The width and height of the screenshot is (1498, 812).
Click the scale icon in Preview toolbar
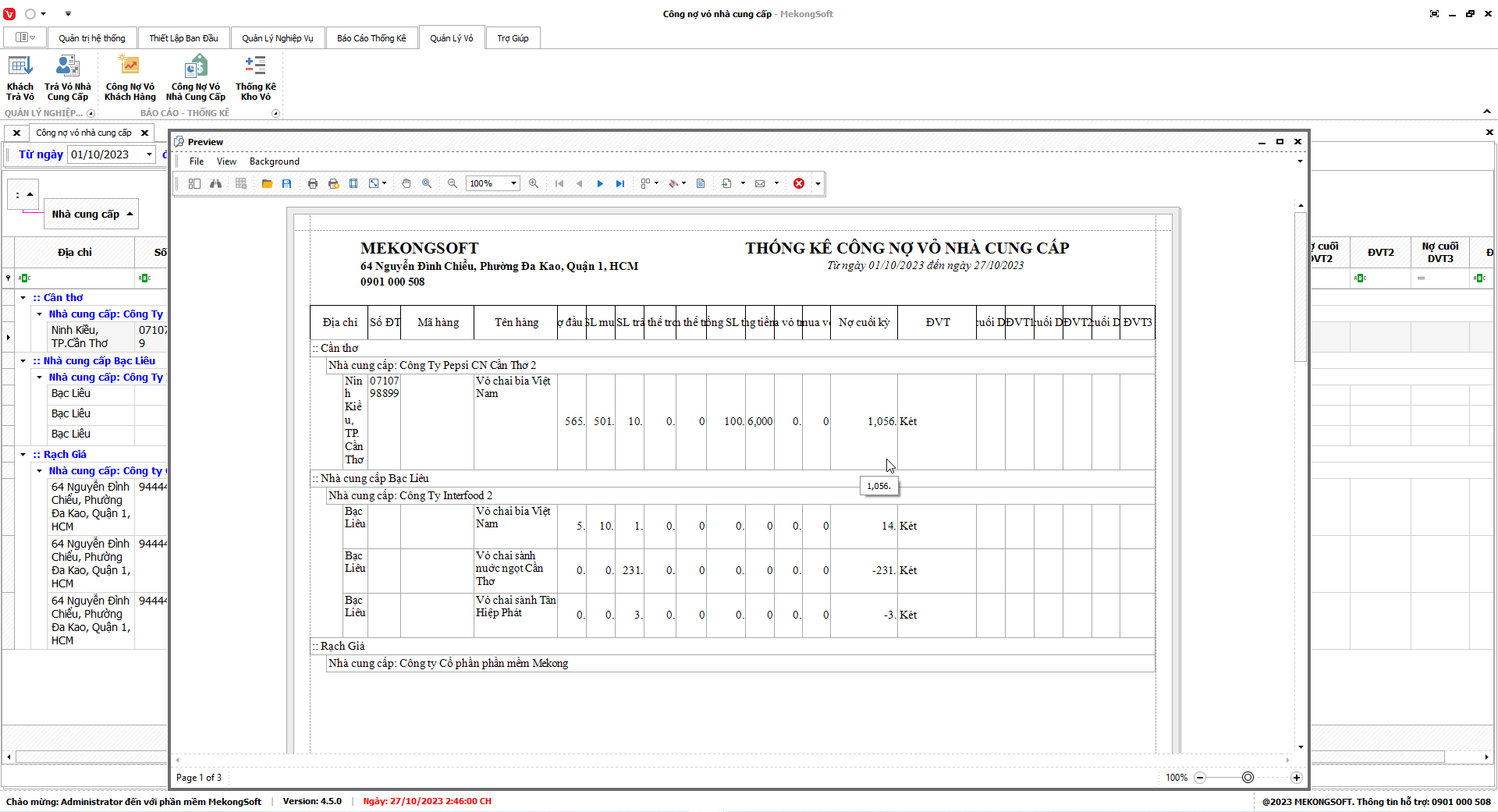pyautogui.click(x=374, y=183)
